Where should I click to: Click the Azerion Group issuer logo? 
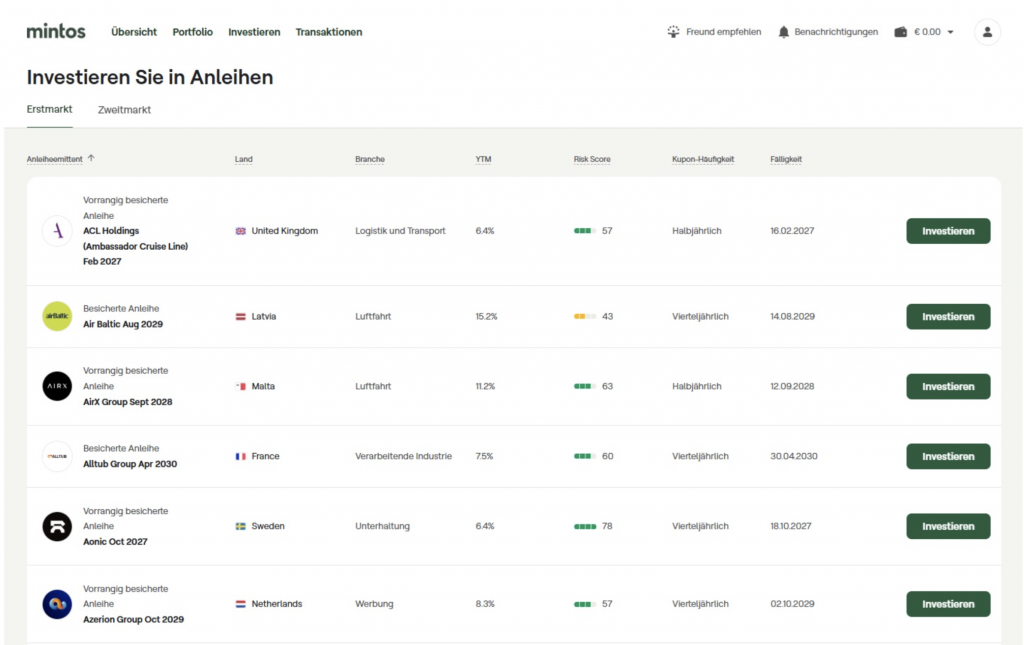57,604
